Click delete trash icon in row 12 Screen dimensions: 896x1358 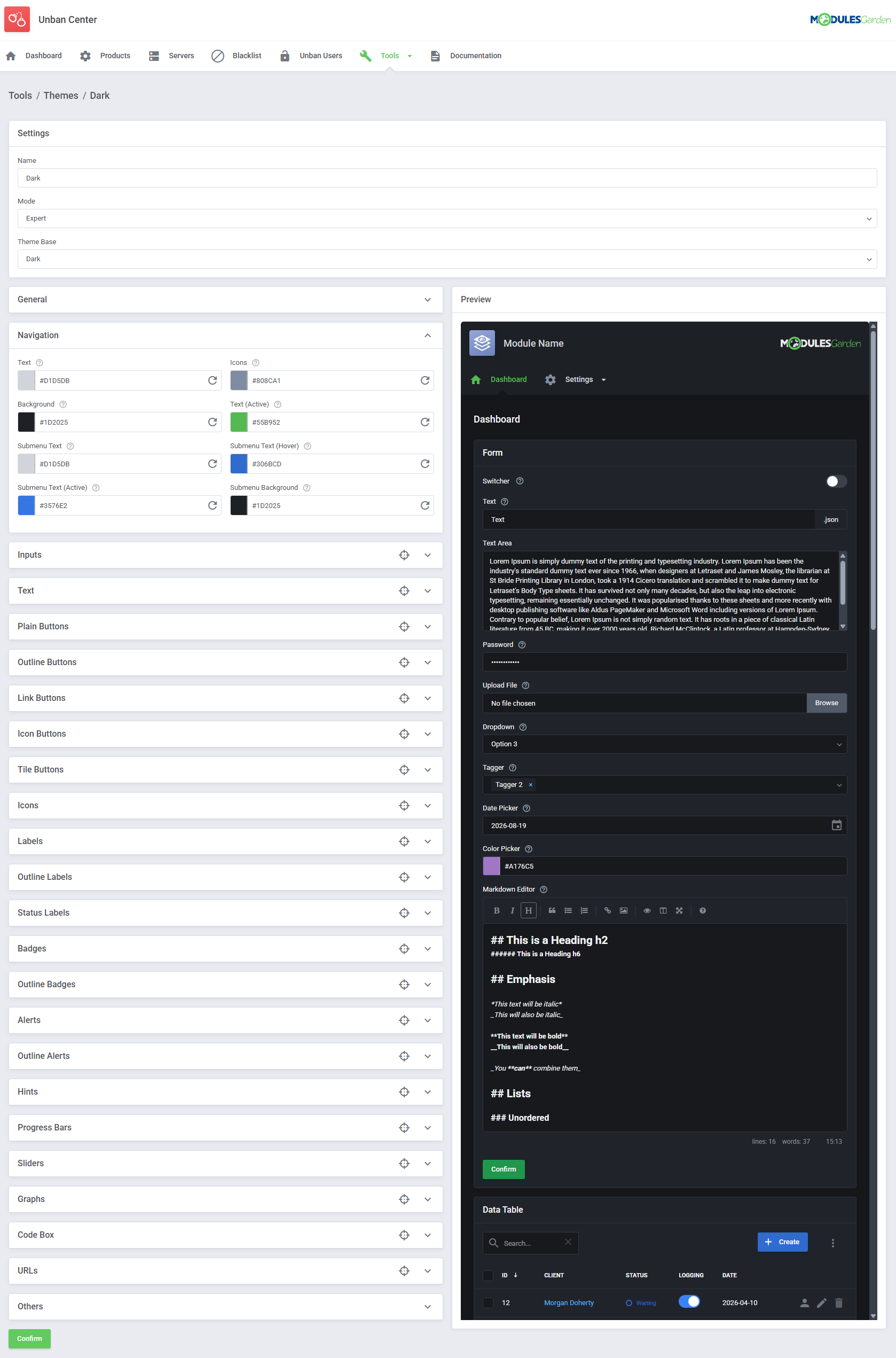click(838, 1302)
